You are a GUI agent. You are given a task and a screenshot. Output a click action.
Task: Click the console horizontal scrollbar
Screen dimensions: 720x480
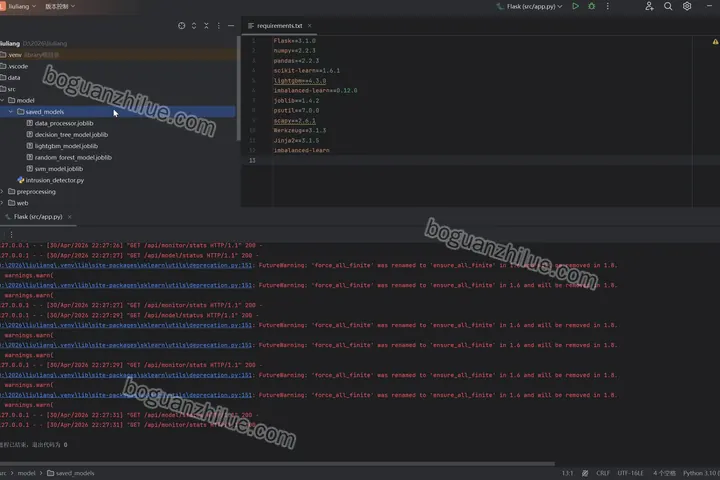tap(277, 464)
